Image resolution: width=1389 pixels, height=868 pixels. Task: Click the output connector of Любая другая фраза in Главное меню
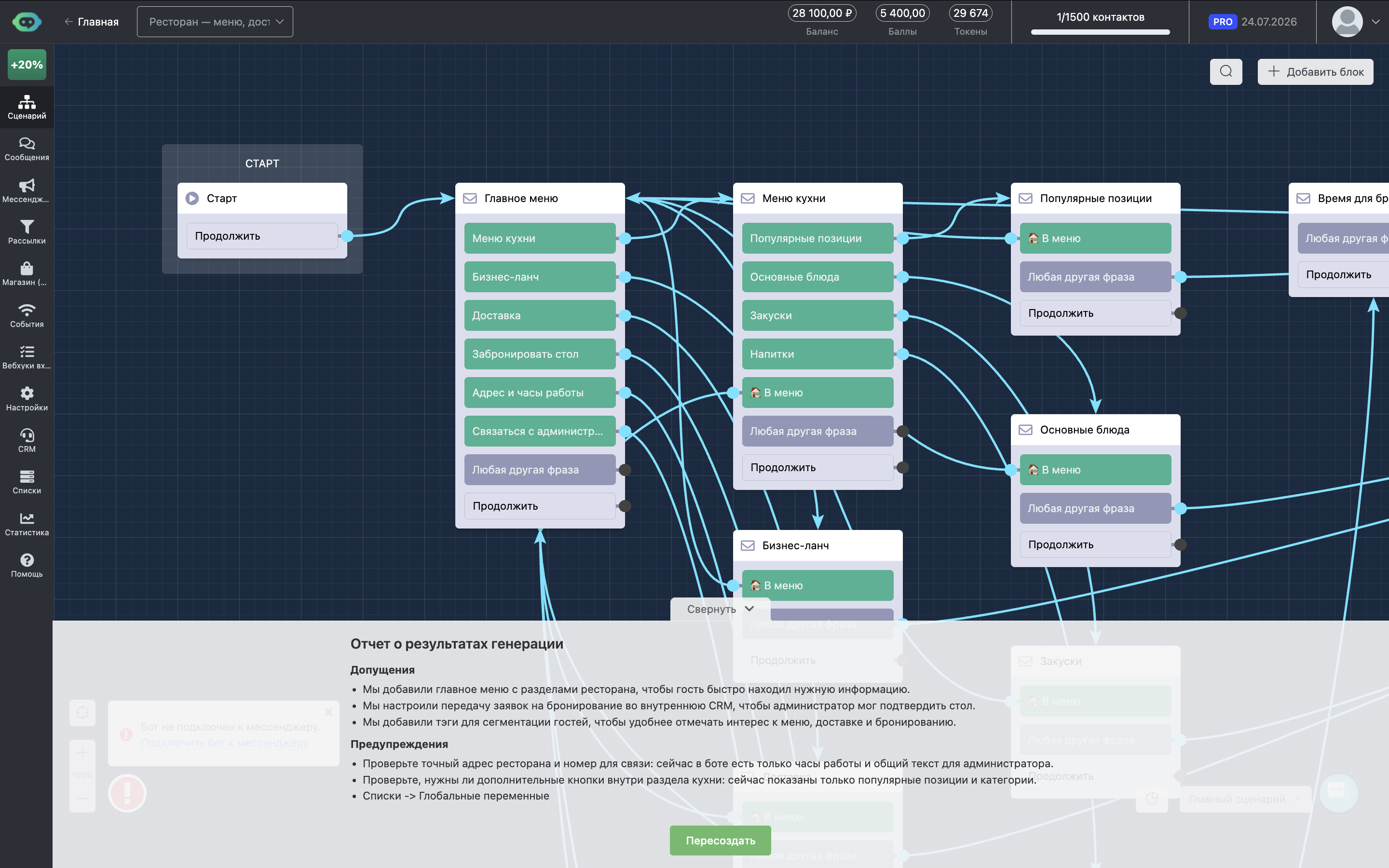625,470
